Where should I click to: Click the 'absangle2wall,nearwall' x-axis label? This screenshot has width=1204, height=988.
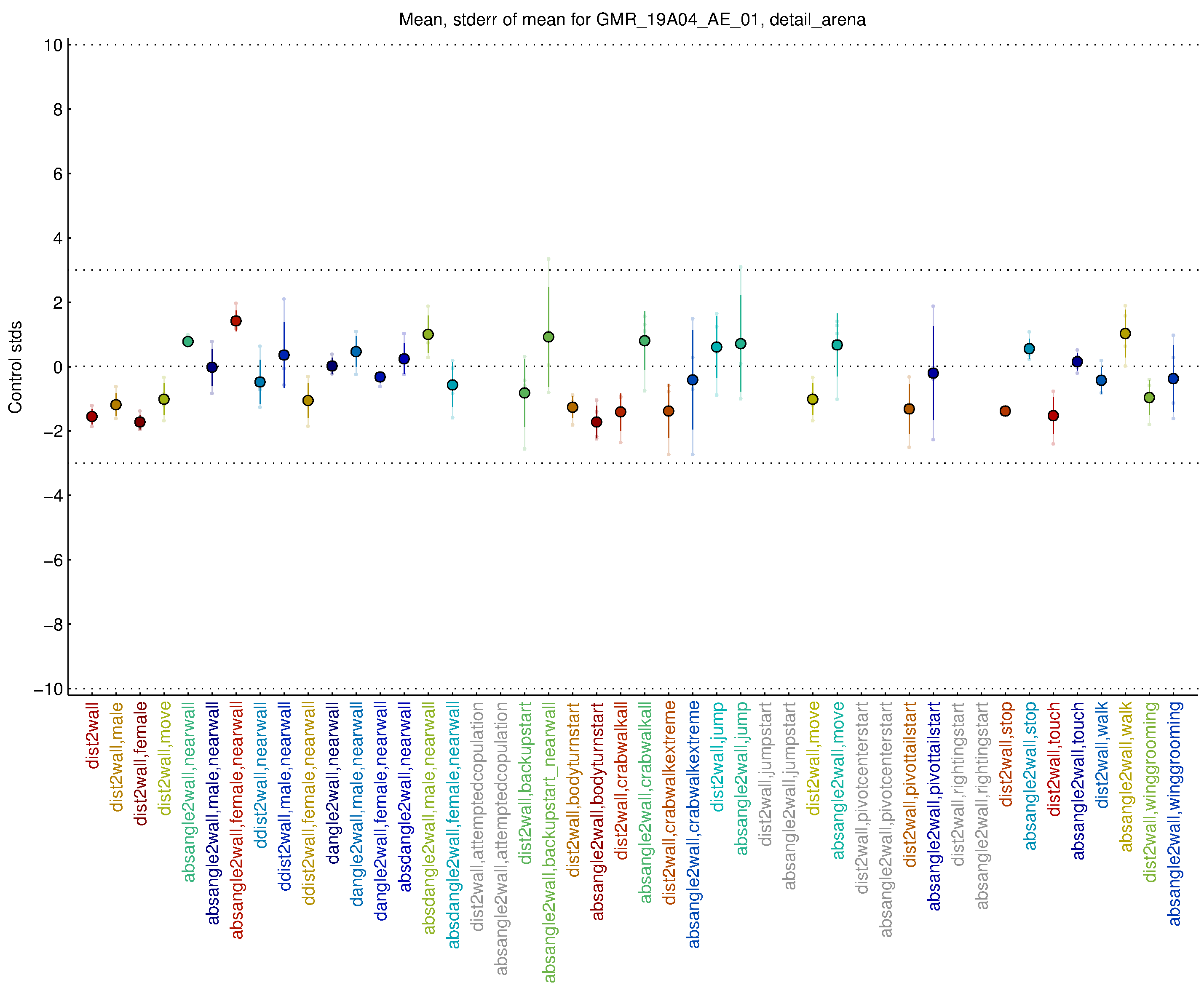point(188,792)
